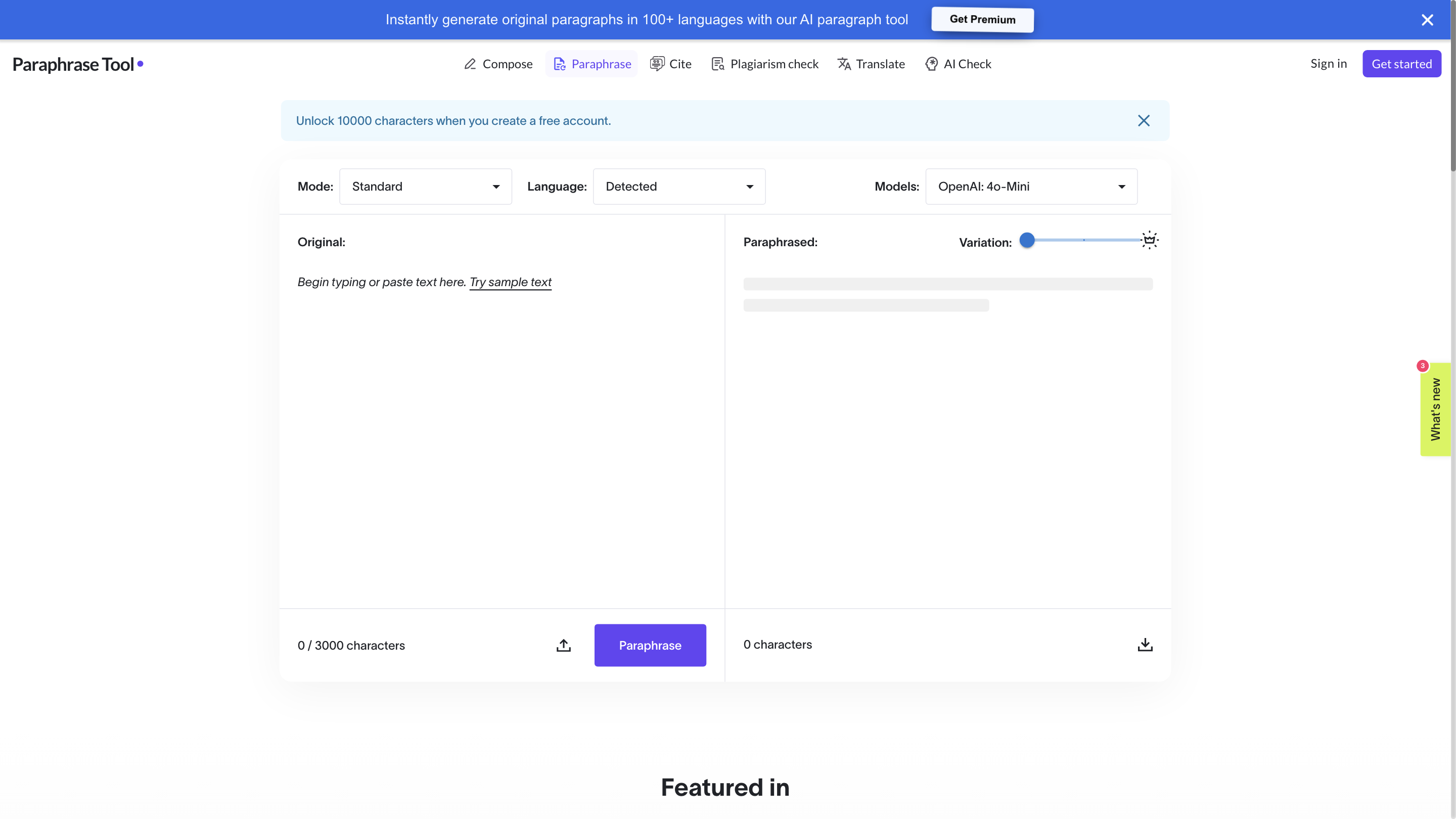This screenshot has height=819, width=1456.
Task: Open the Models dropdown showing OpenAI 4o-Mini
Action: coord(1031,187)
